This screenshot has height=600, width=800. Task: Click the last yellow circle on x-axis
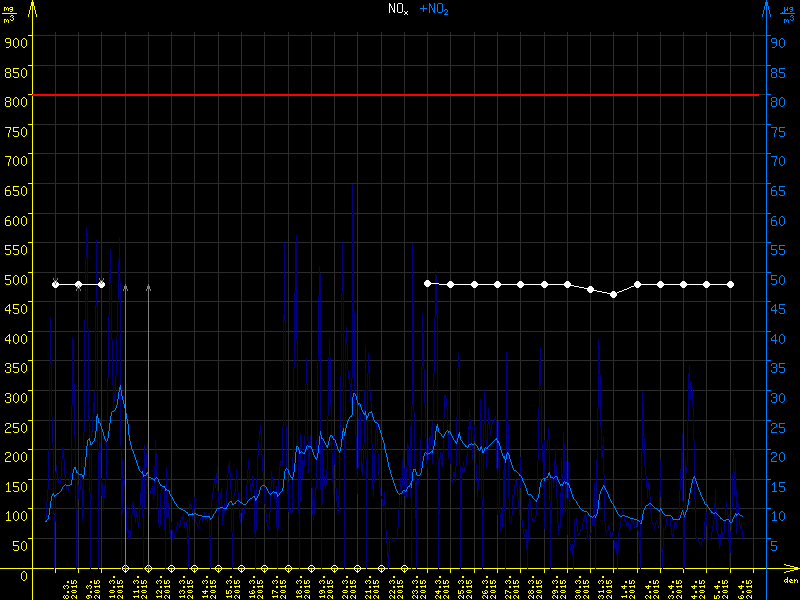404,569
